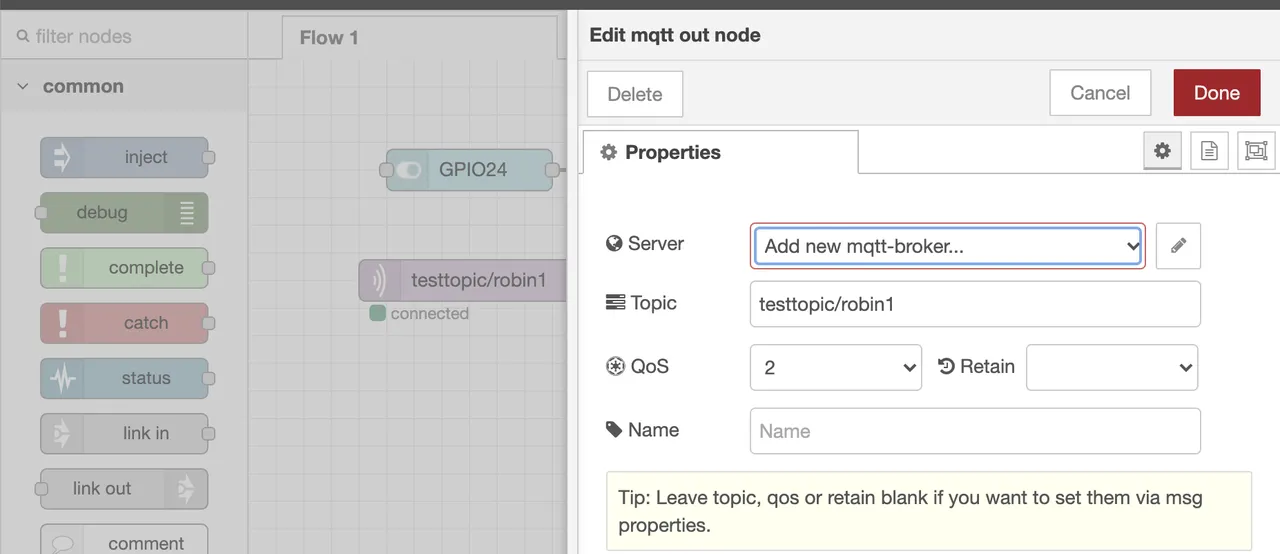This screenshot has width=1280, height=554.
Task: Select the inject node in the palette
Action: point(124,157)
